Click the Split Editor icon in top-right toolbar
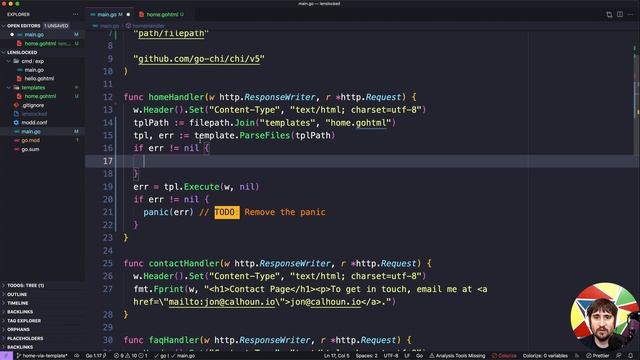Image resolution: width=640 pixels, height=360 pixels. coord(620,14)
